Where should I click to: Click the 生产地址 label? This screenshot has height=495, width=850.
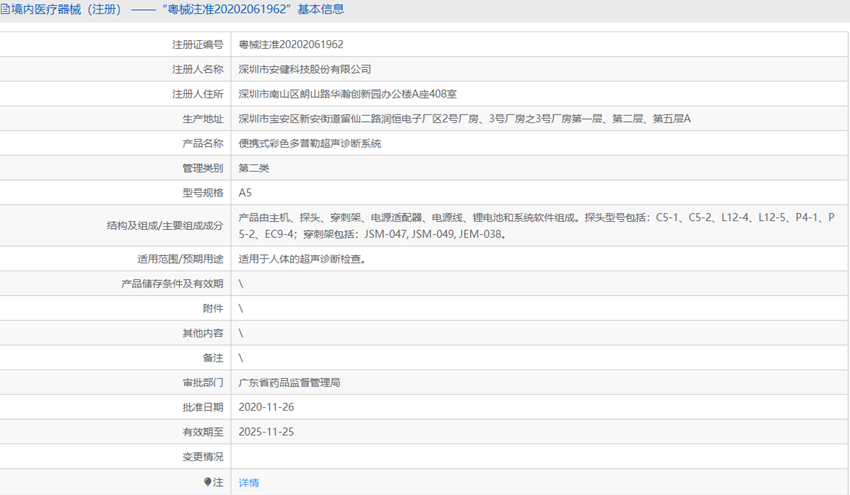[203, 119]
